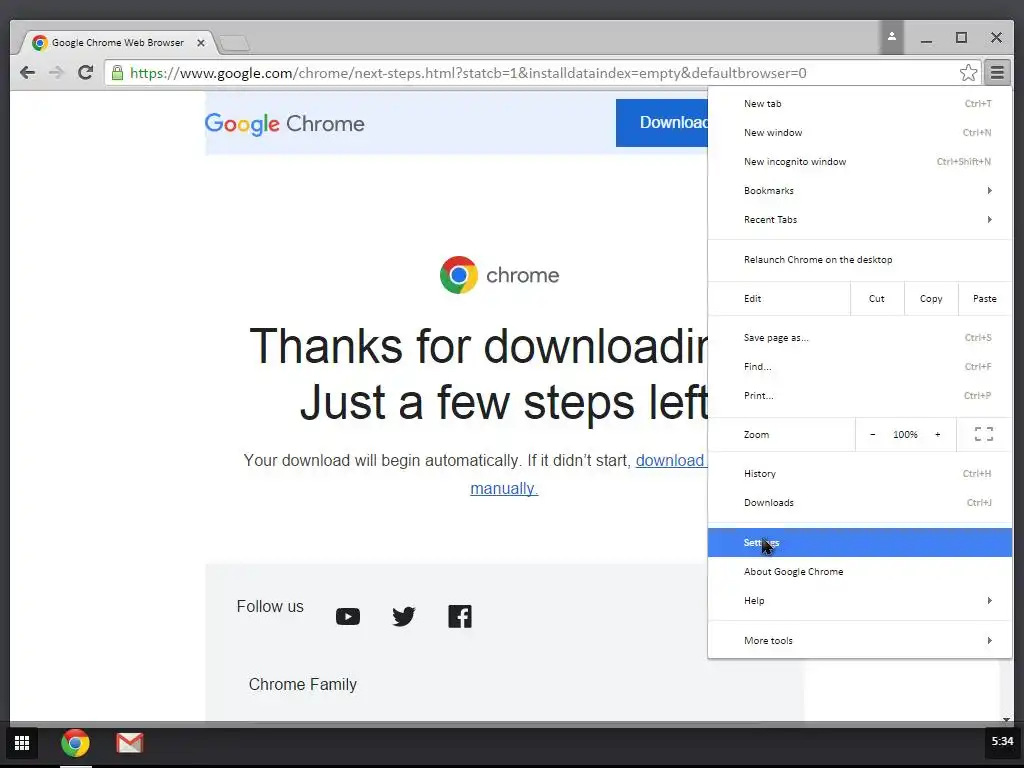1024x768 pixels.
Task: Open Settings from the menu
Action: (x=859, y=543)
